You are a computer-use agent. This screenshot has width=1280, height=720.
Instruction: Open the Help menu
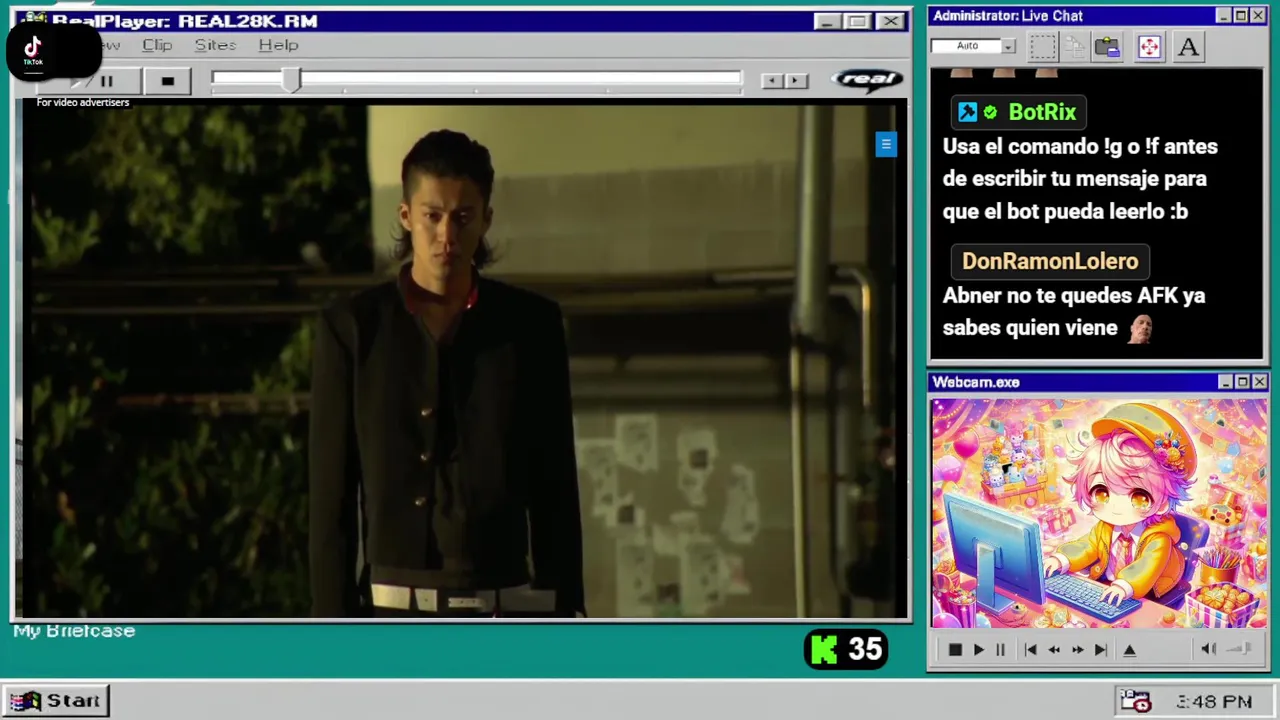pos(278,45)
